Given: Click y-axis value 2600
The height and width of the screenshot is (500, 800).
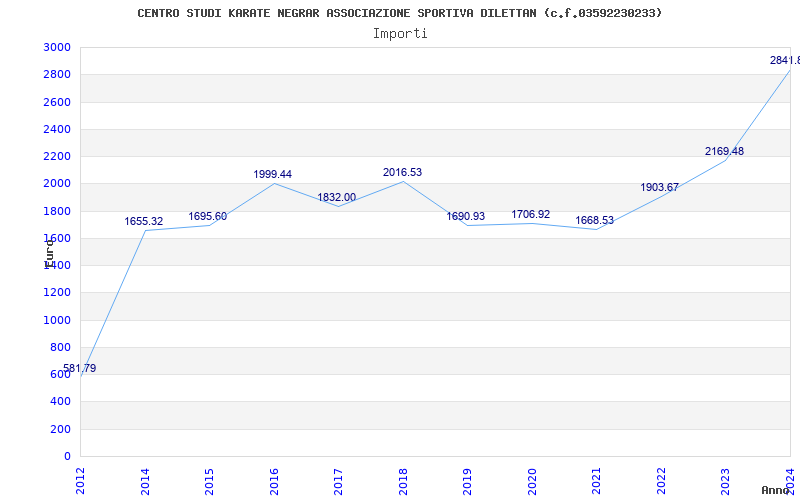Looking at the screenshot, I should [57, 102].
